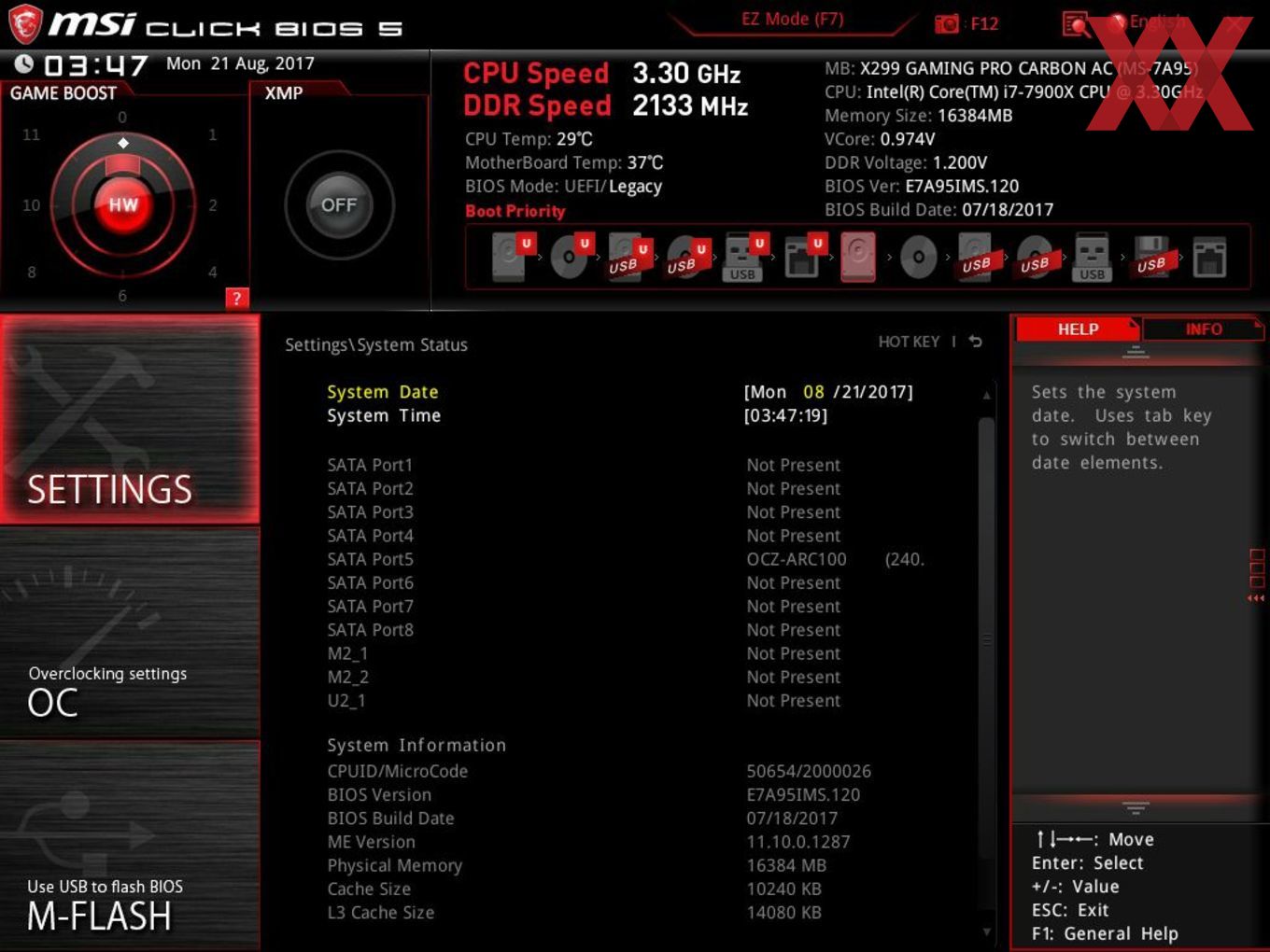Viewport: 1270px width, 952px height.
Task: Click the GAME BOOST panel header
Action: 63,93
